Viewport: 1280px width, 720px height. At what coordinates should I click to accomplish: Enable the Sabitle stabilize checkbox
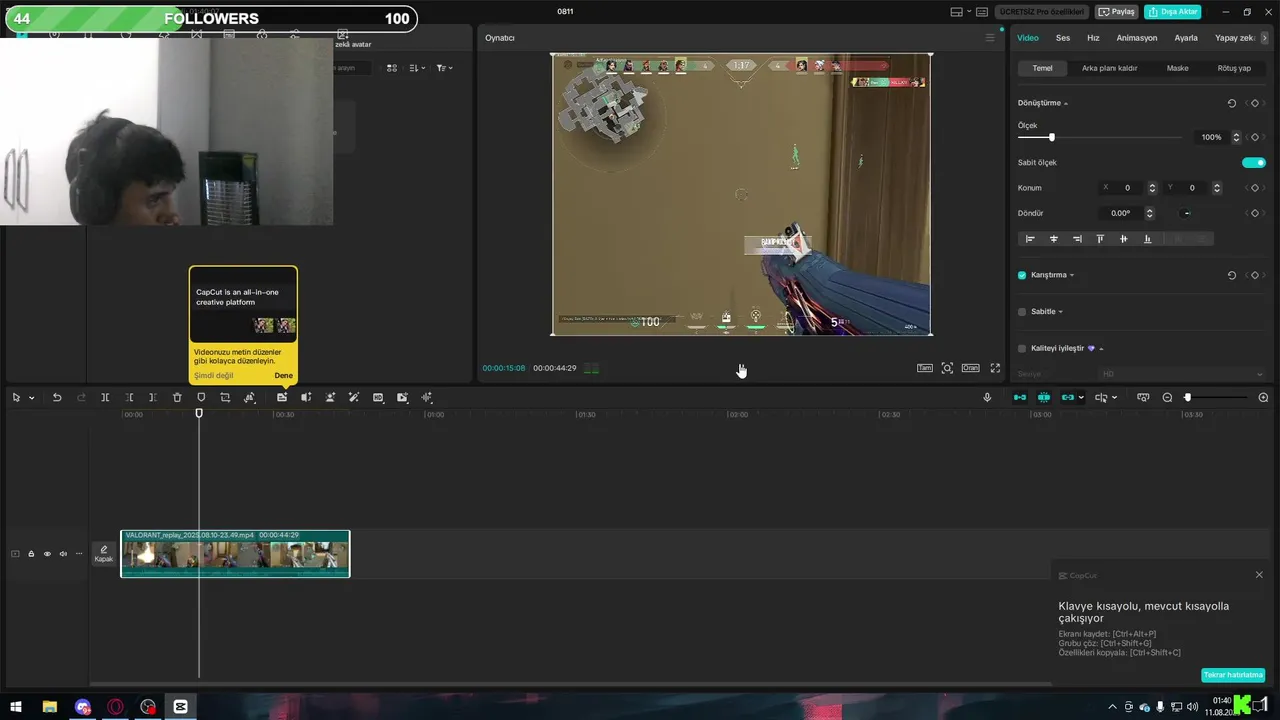pyautogui.click(x=1022, y=312)
